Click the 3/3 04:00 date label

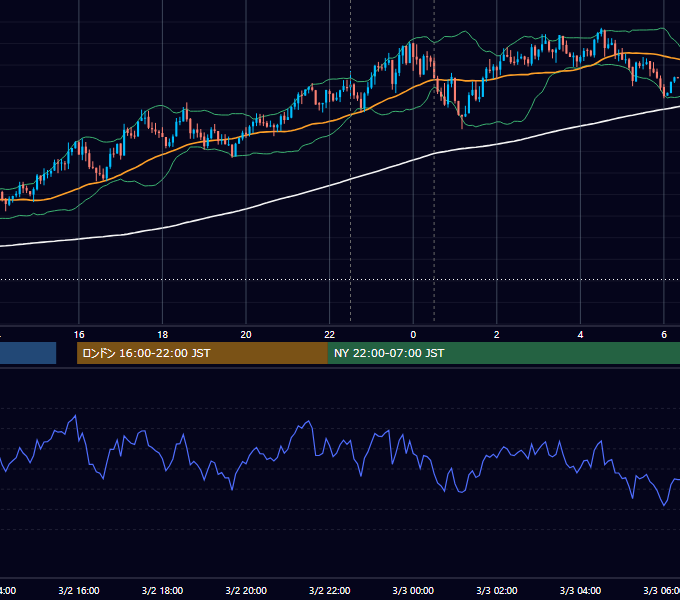click(x=580, y=591)
